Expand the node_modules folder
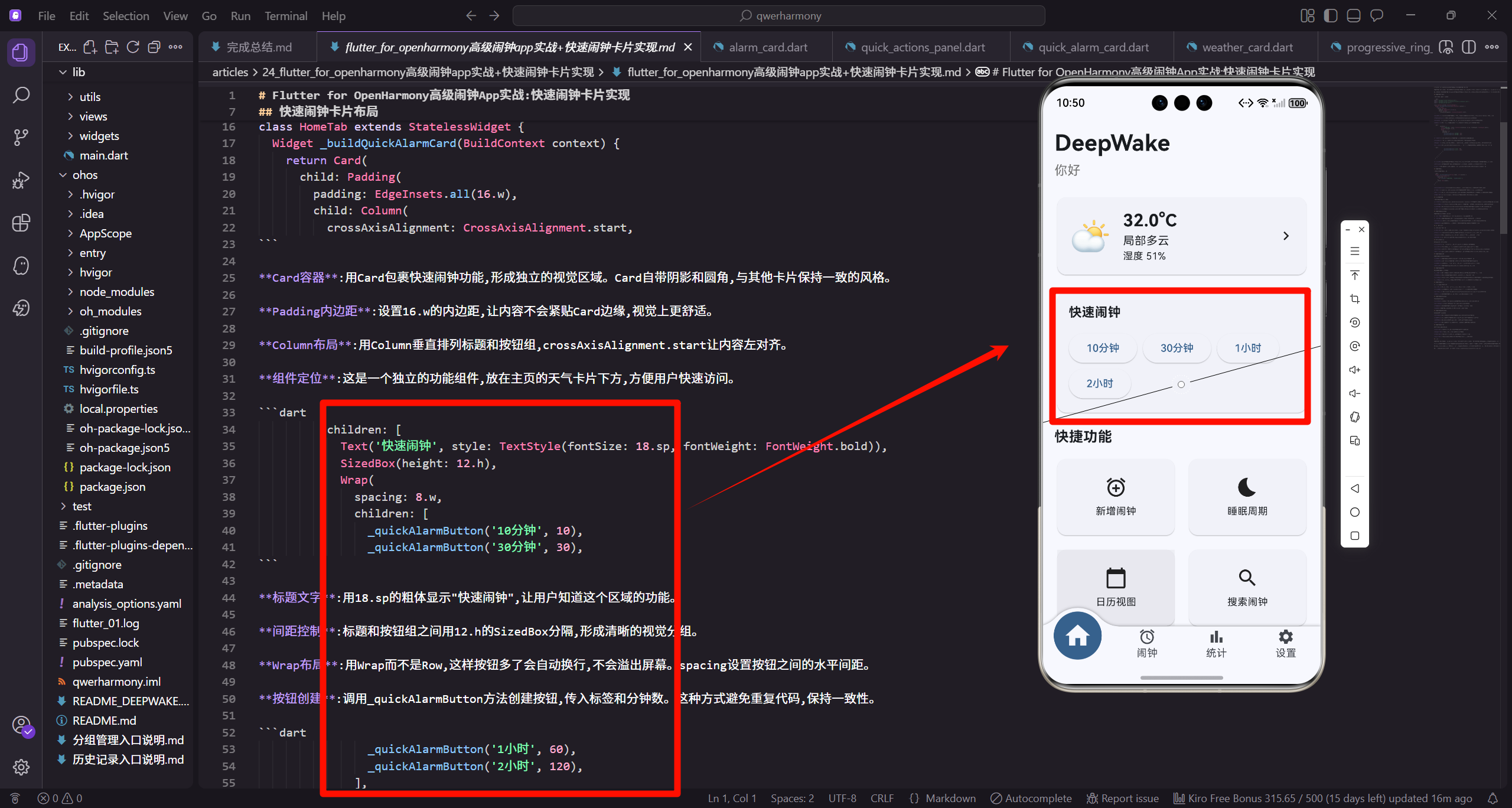Viewport: 1512px width, 808px height. click(x=118, y=292)
